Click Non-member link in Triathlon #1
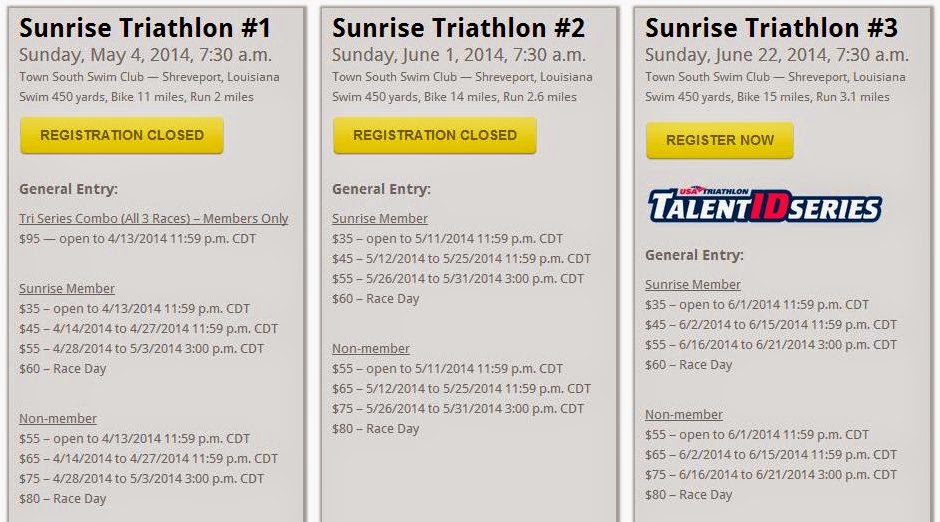This screenshot has width=940, height=522. (x=58, y=418)
